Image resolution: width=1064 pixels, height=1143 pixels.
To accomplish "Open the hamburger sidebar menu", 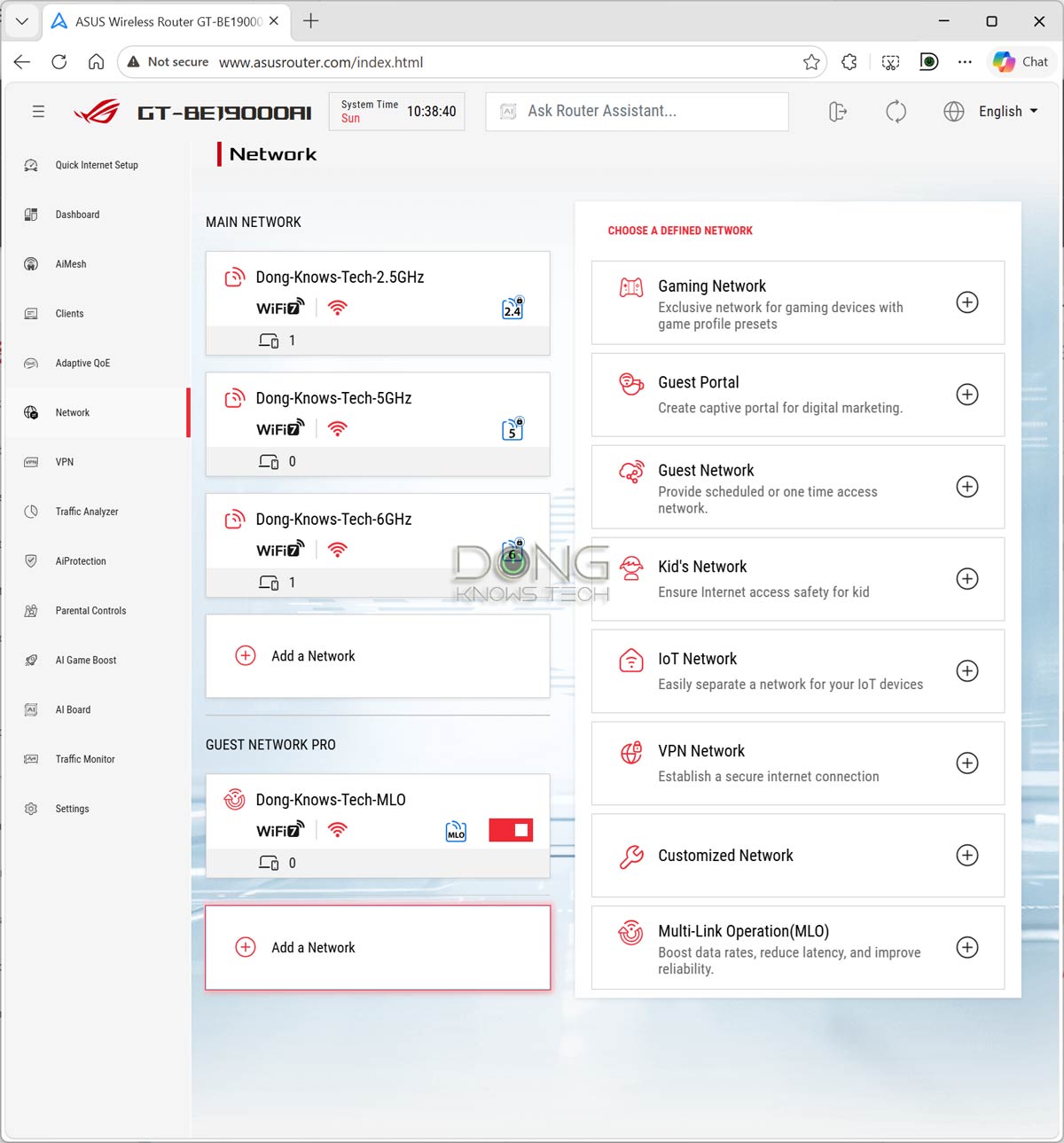I will [38, 112].
